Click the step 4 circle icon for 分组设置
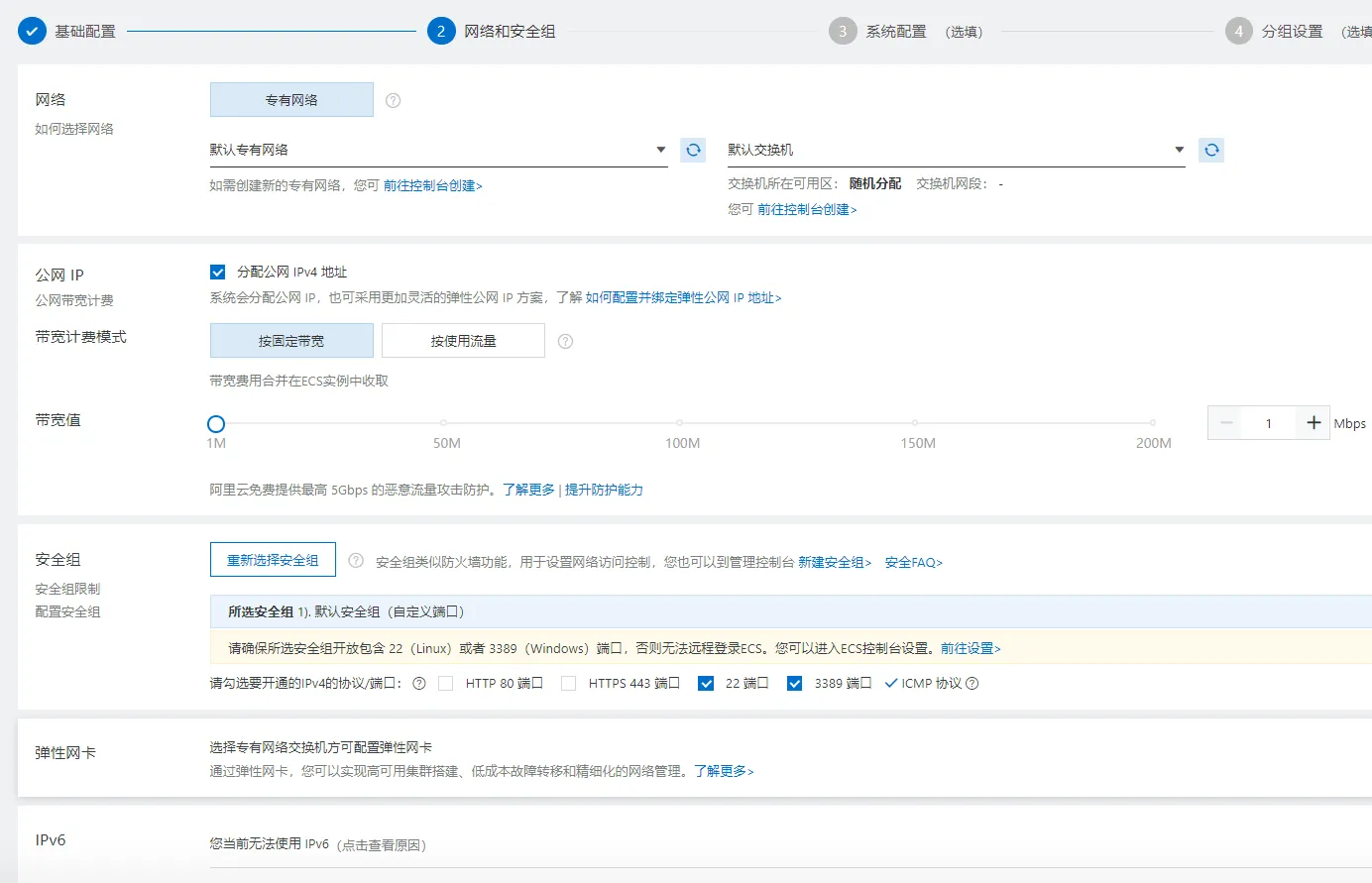 tap(1238, 31)
